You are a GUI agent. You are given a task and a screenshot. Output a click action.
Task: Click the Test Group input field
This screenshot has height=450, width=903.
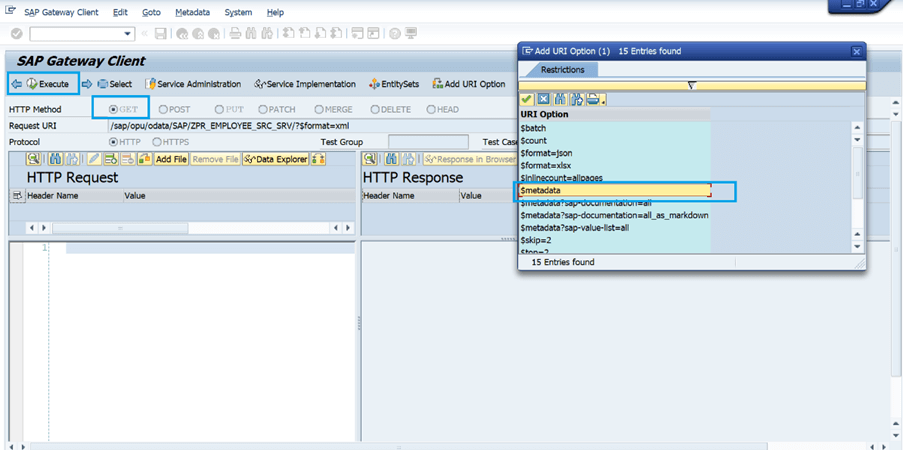tap(428, 142)
